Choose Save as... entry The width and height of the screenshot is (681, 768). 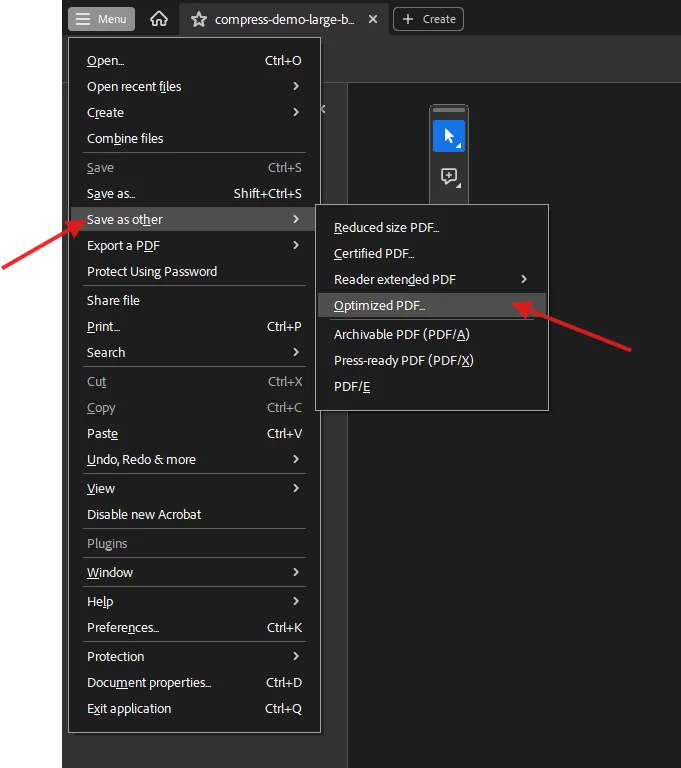tap(194, 193)
